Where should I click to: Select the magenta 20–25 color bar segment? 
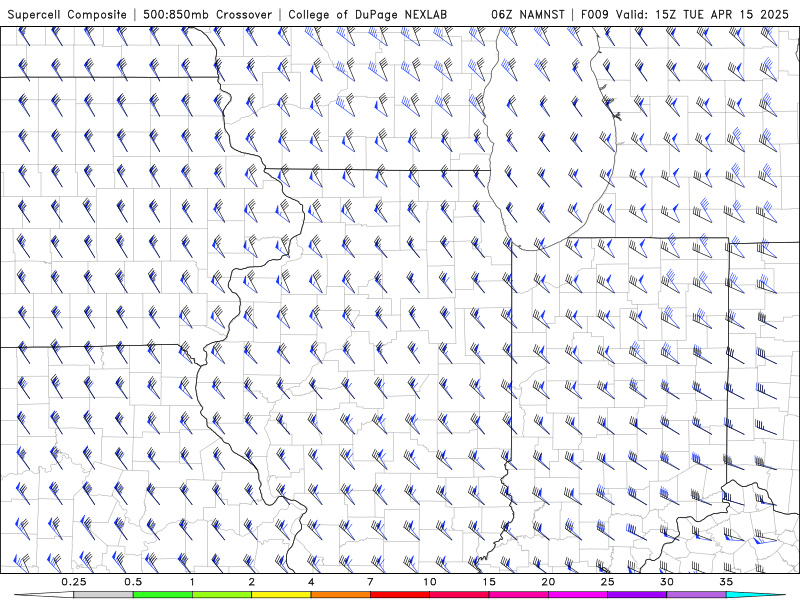pos(578,595)
